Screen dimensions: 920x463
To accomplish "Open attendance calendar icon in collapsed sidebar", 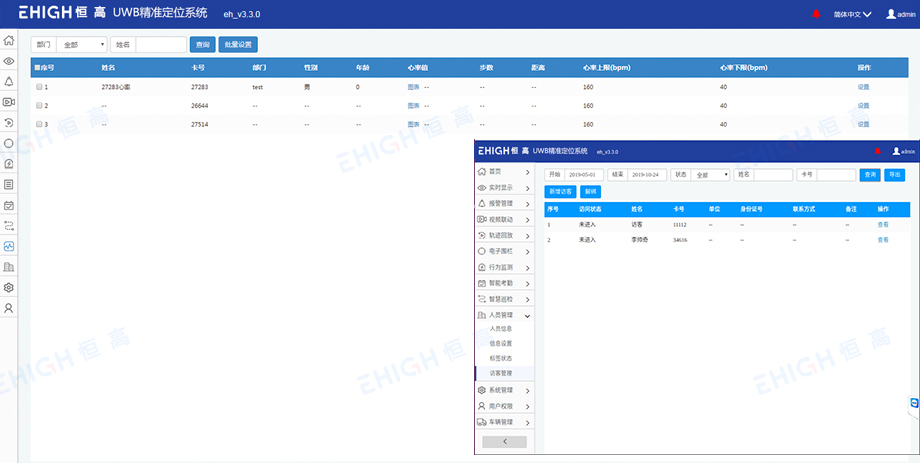I will (x=8, y=205).
